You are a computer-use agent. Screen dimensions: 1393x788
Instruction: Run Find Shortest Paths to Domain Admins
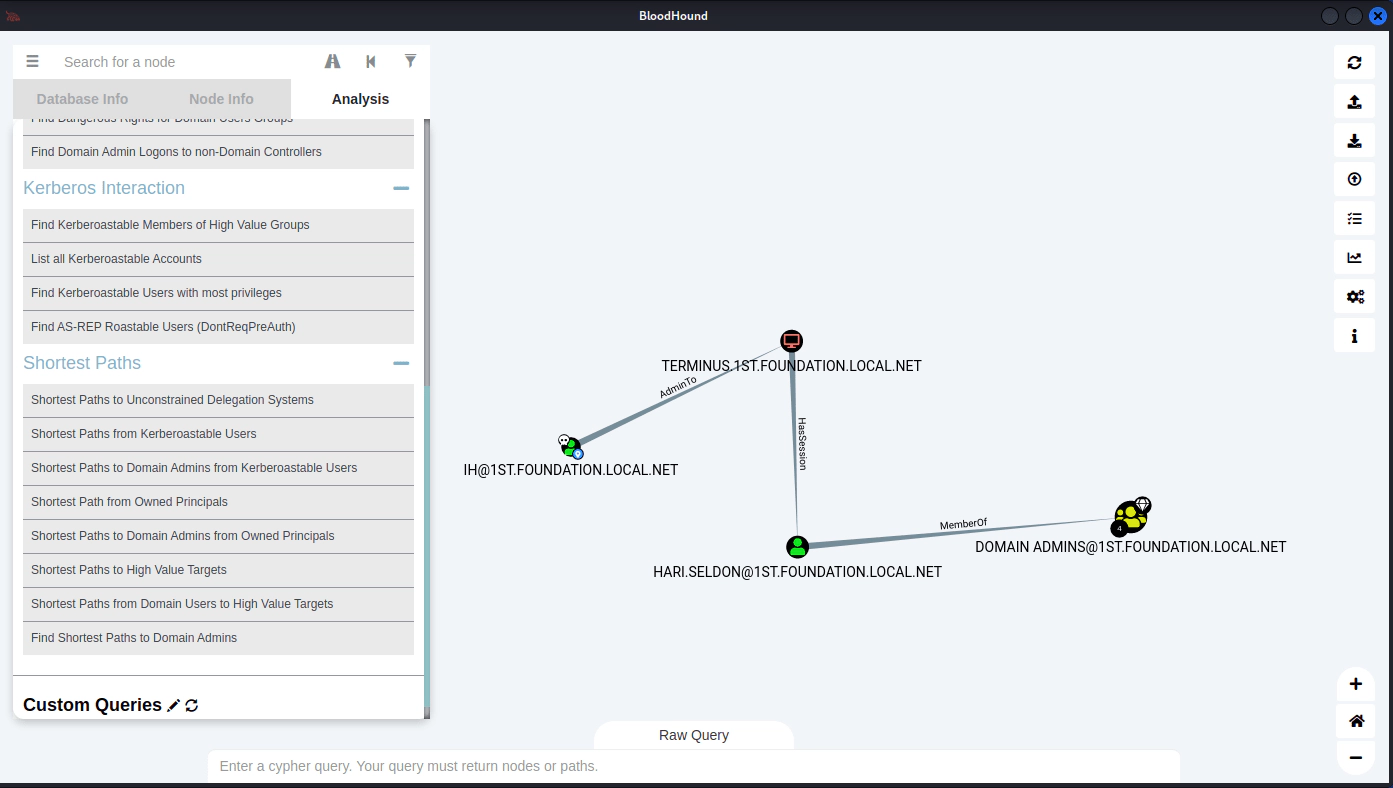pyautogui.click(x=218, y=638)
